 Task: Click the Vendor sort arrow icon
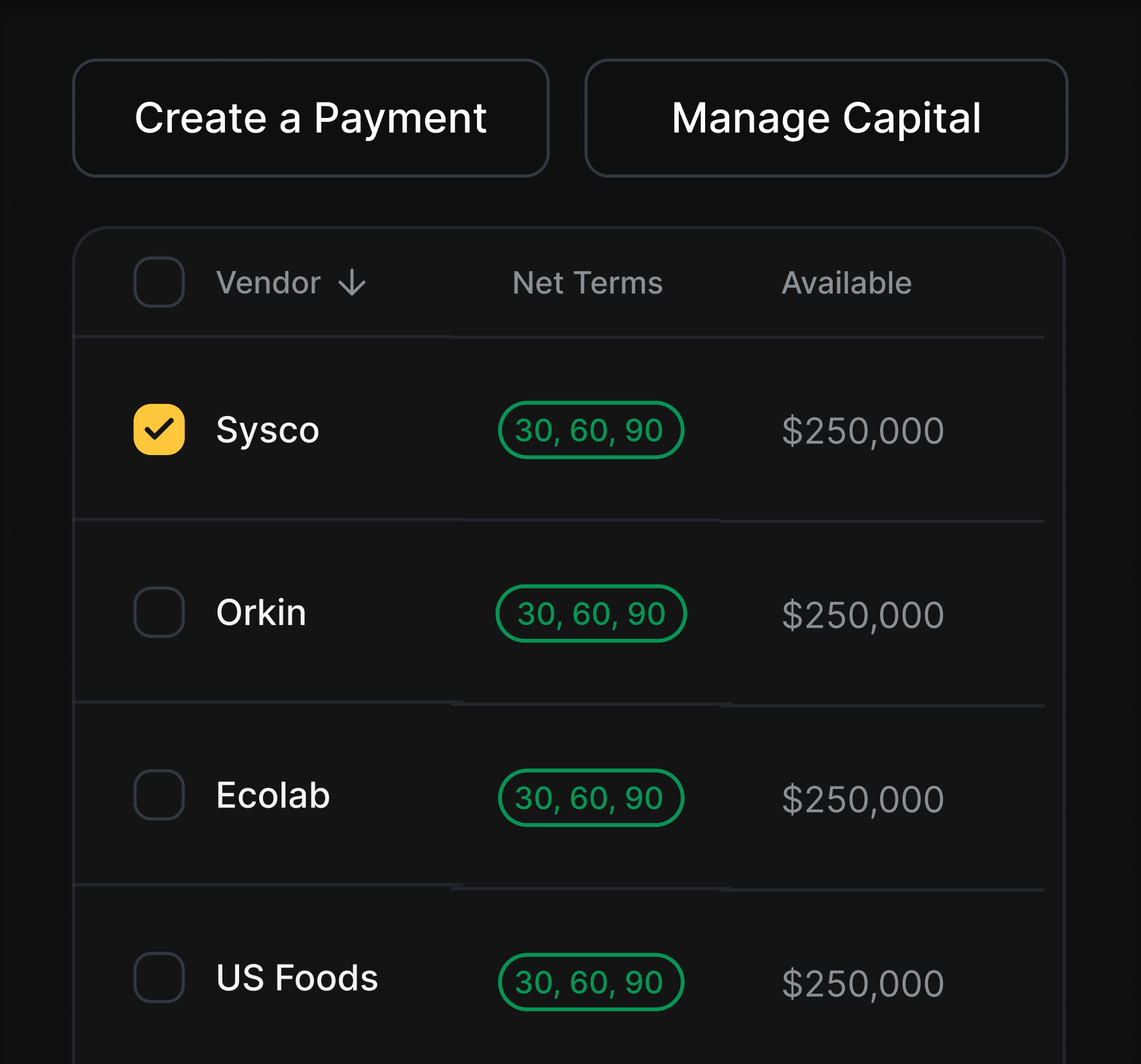(x=352, y=283)
